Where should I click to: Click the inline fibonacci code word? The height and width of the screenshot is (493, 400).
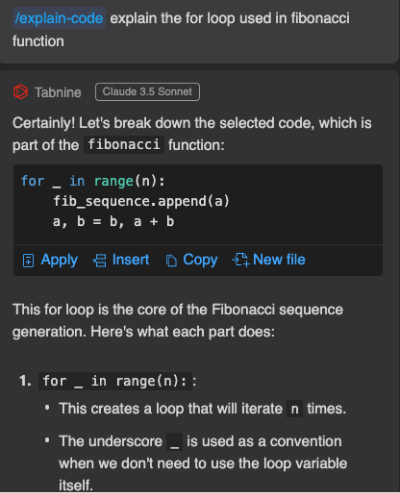click(124, 145)
